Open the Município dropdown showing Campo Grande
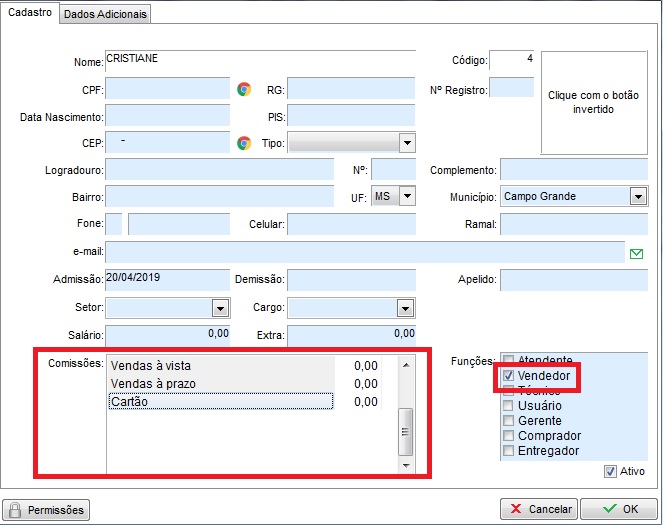Screen dimensions: 663x525 click(x=638, y=197)
